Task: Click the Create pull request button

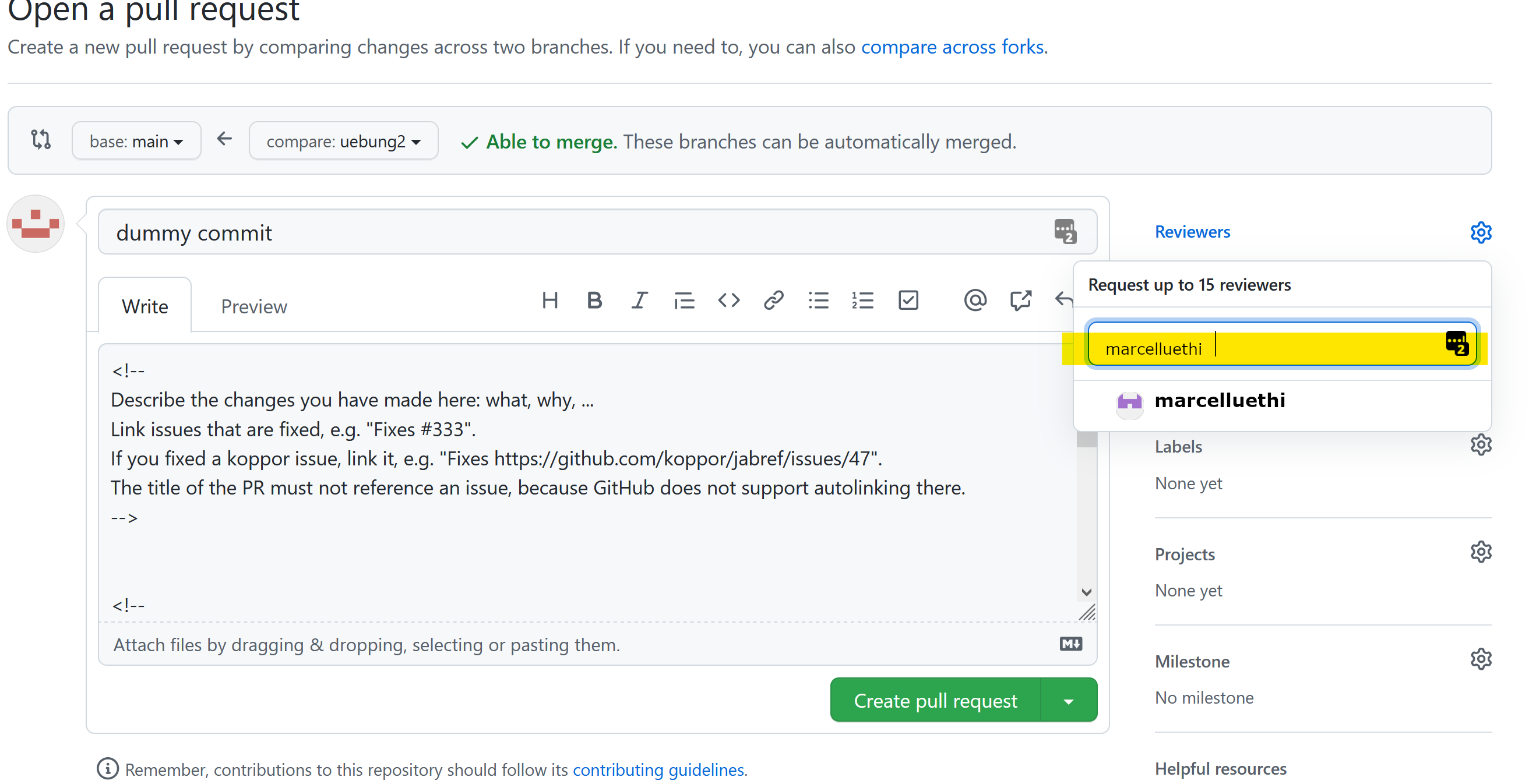Action: (x=935, y=700)
